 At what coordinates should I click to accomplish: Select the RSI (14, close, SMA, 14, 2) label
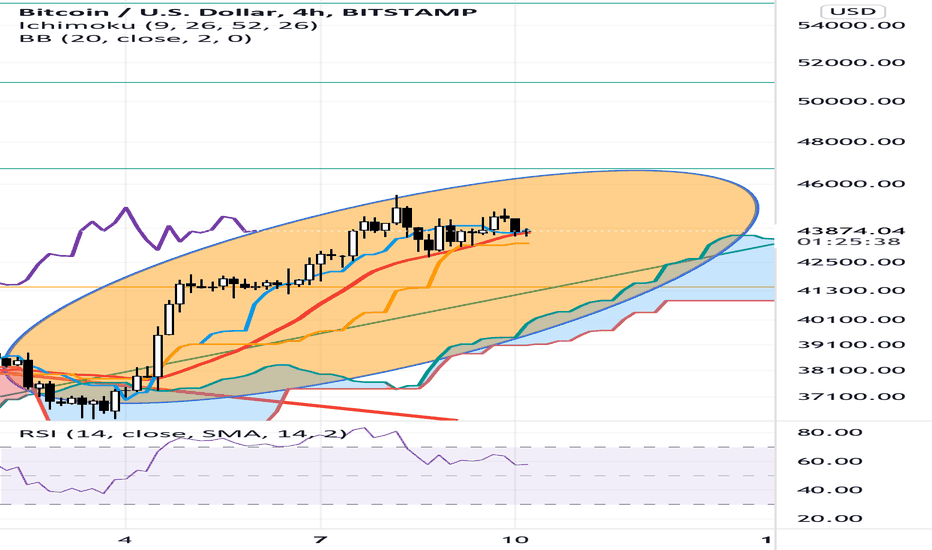click(x=182, y=433)
